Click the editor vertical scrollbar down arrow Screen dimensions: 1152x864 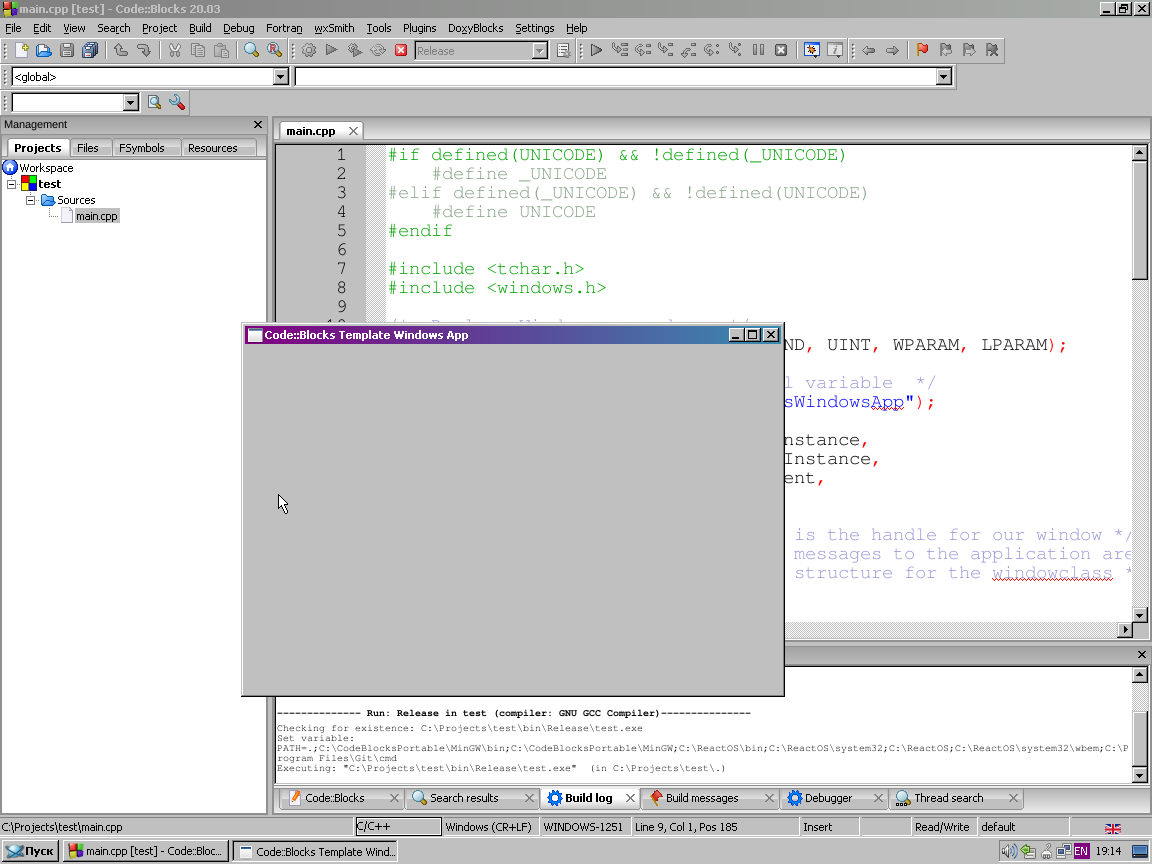1139,614
